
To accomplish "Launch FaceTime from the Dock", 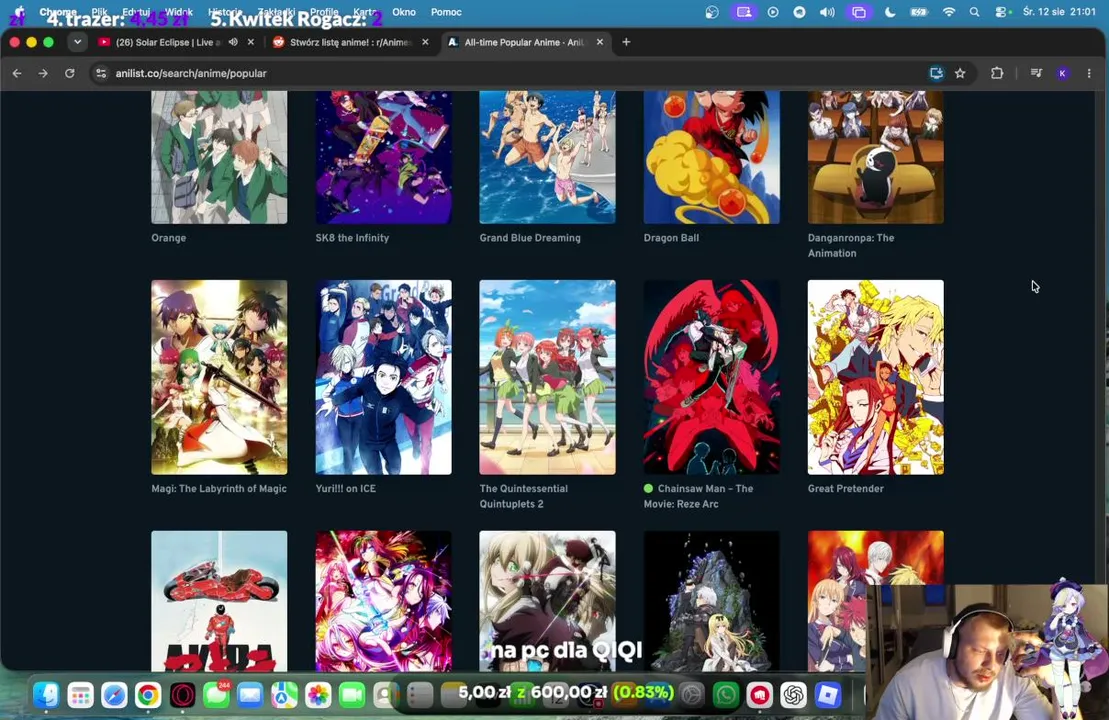I will [352, 695].
